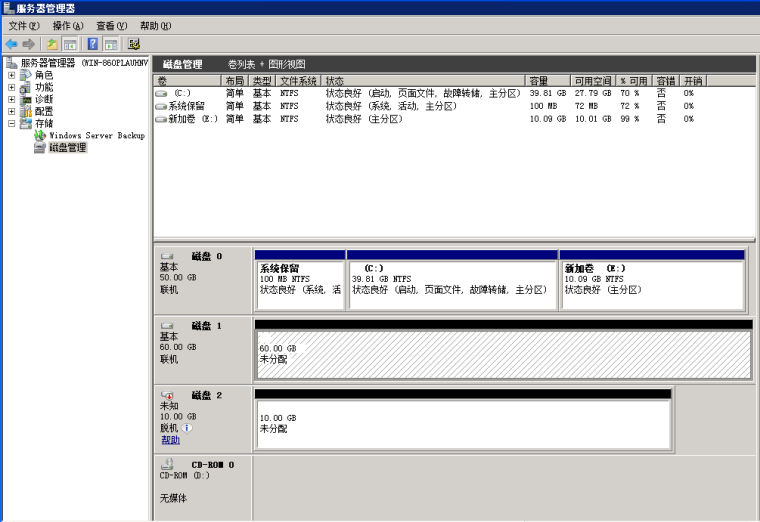Click the 角色 roles icon in tree
The image size is (760, 522).
tap(26, 75)
